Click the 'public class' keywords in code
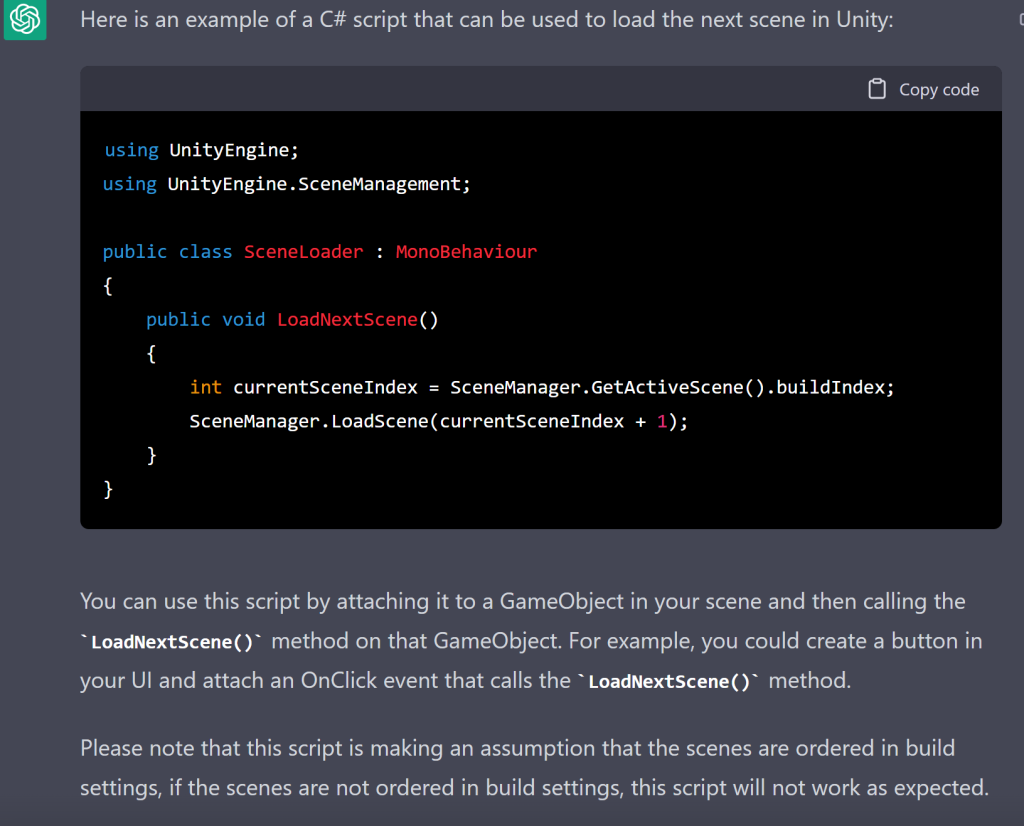1024x826 pixels. (167, 252)
